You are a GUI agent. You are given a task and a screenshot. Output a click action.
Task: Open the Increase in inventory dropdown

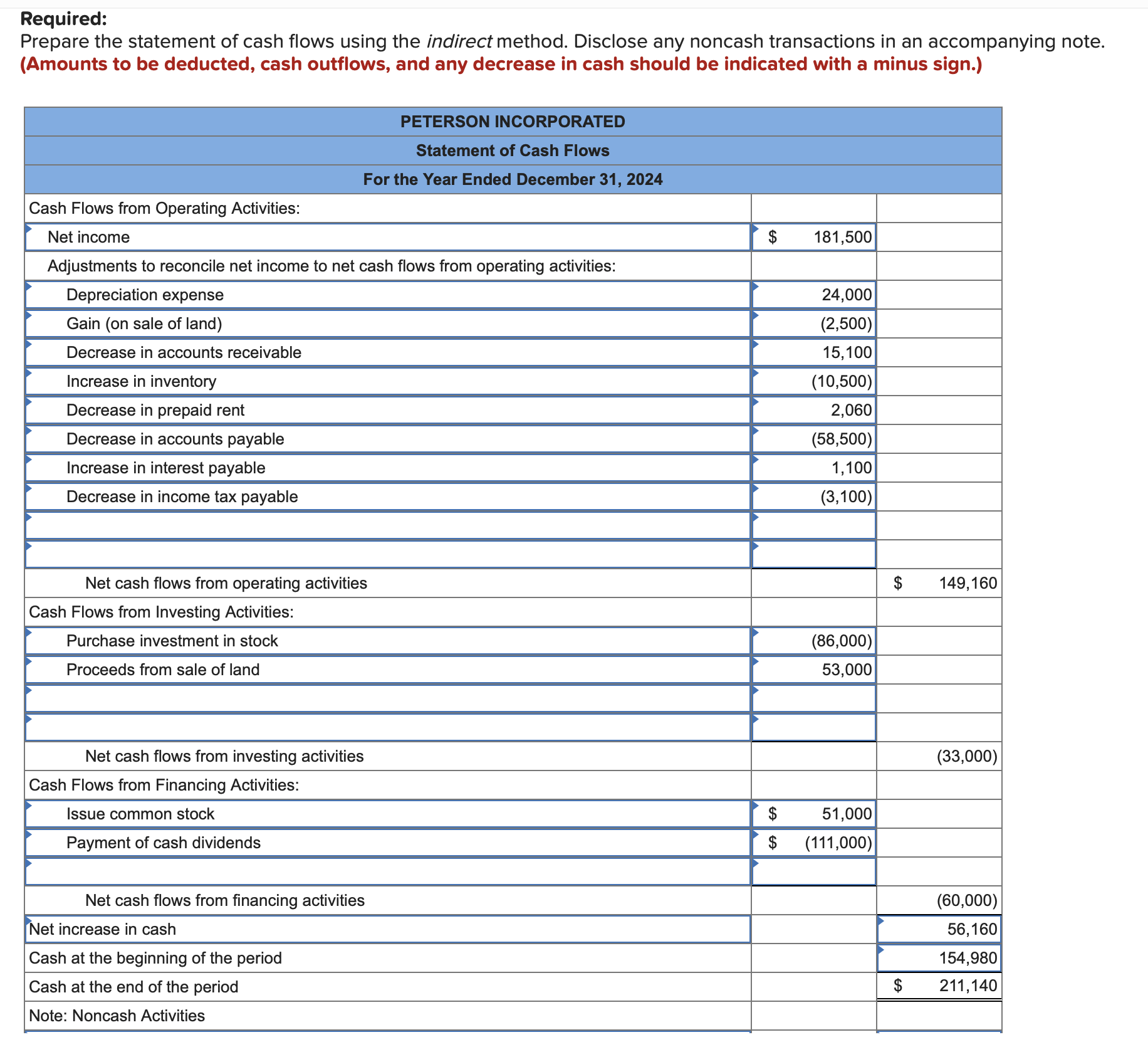point(388,381)
